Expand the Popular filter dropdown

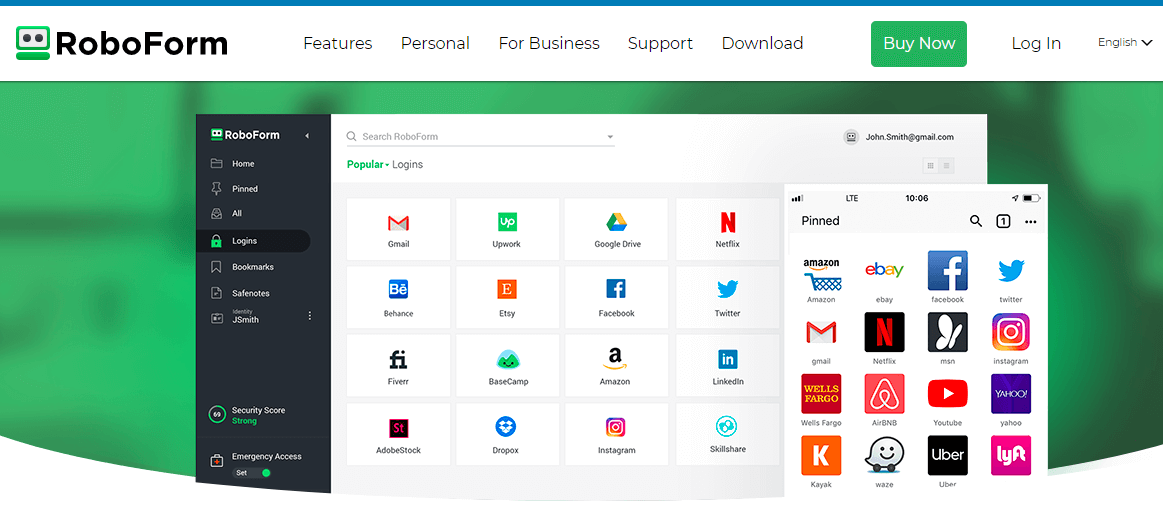point(368,165)
